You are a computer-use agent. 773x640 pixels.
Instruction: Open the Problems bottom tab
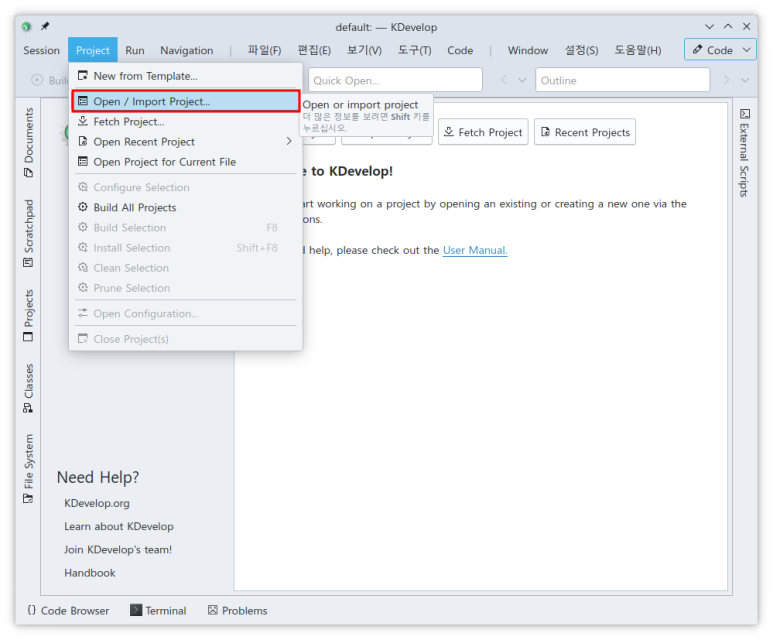[x=238, y=610]
